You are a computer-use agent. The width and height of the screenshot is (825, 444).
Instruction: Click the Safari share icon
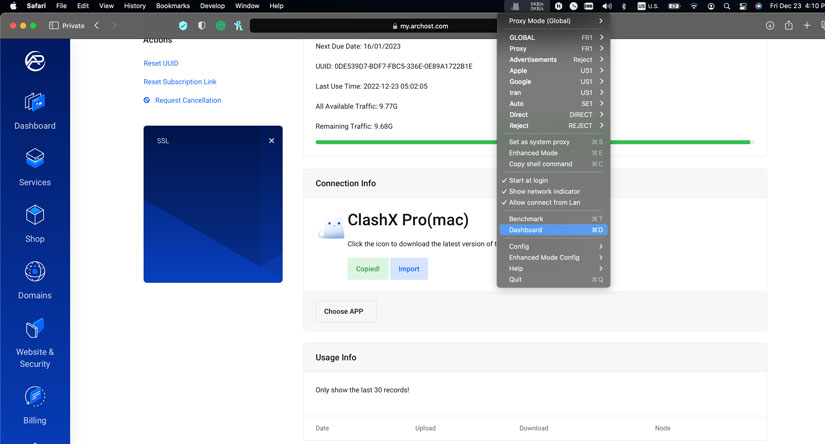click(x=788, y=25)
